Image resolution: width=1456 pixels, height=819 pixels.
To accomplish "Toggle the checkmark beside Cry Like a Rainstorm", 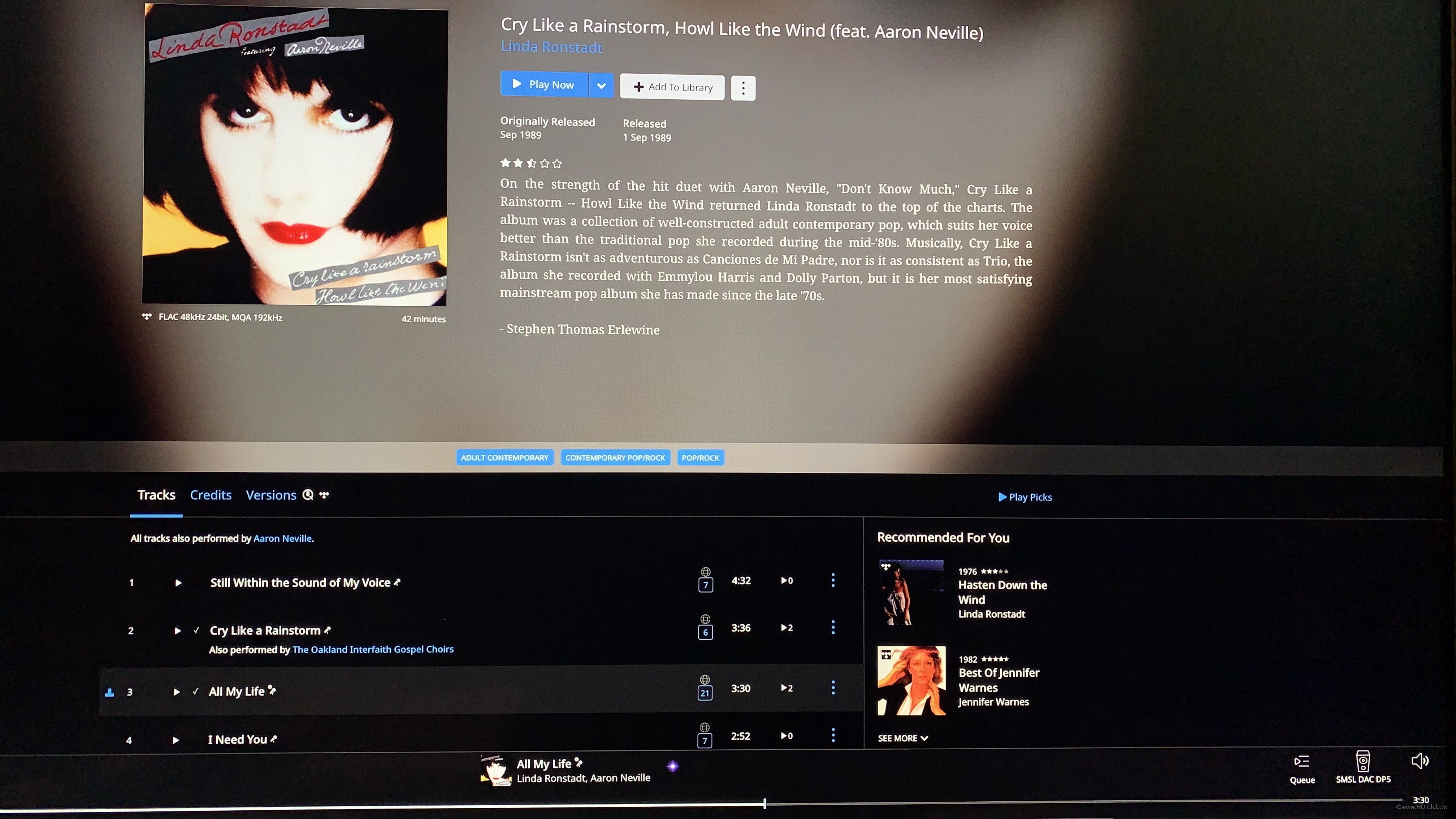I will (x=196, y=630).
